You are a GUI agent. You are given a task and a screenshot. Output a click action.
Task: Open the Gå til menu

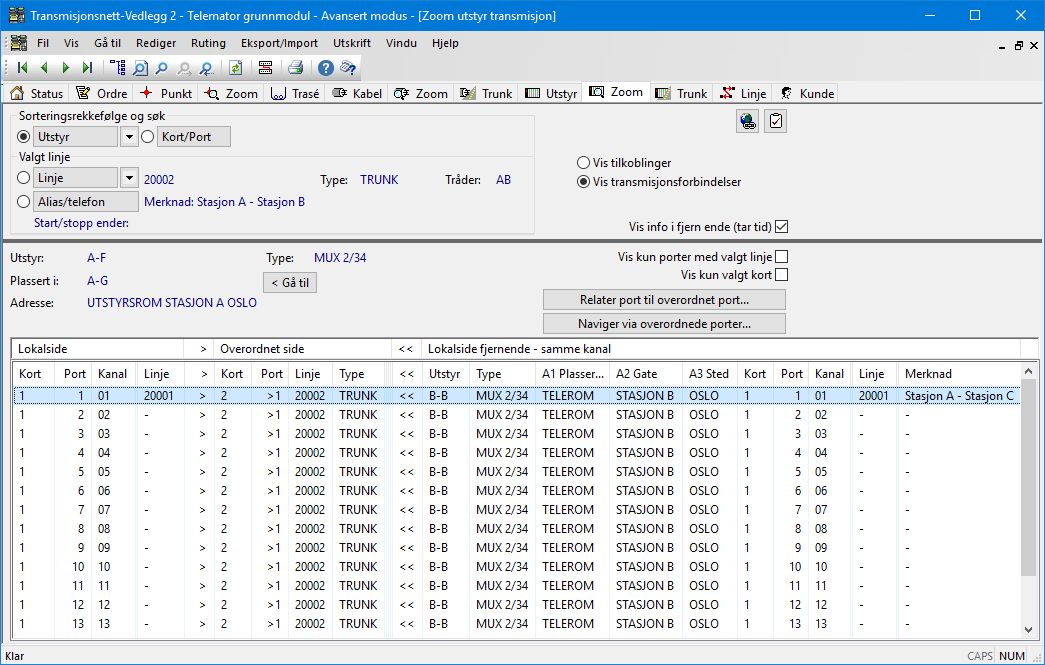click(x=107, y=43)
